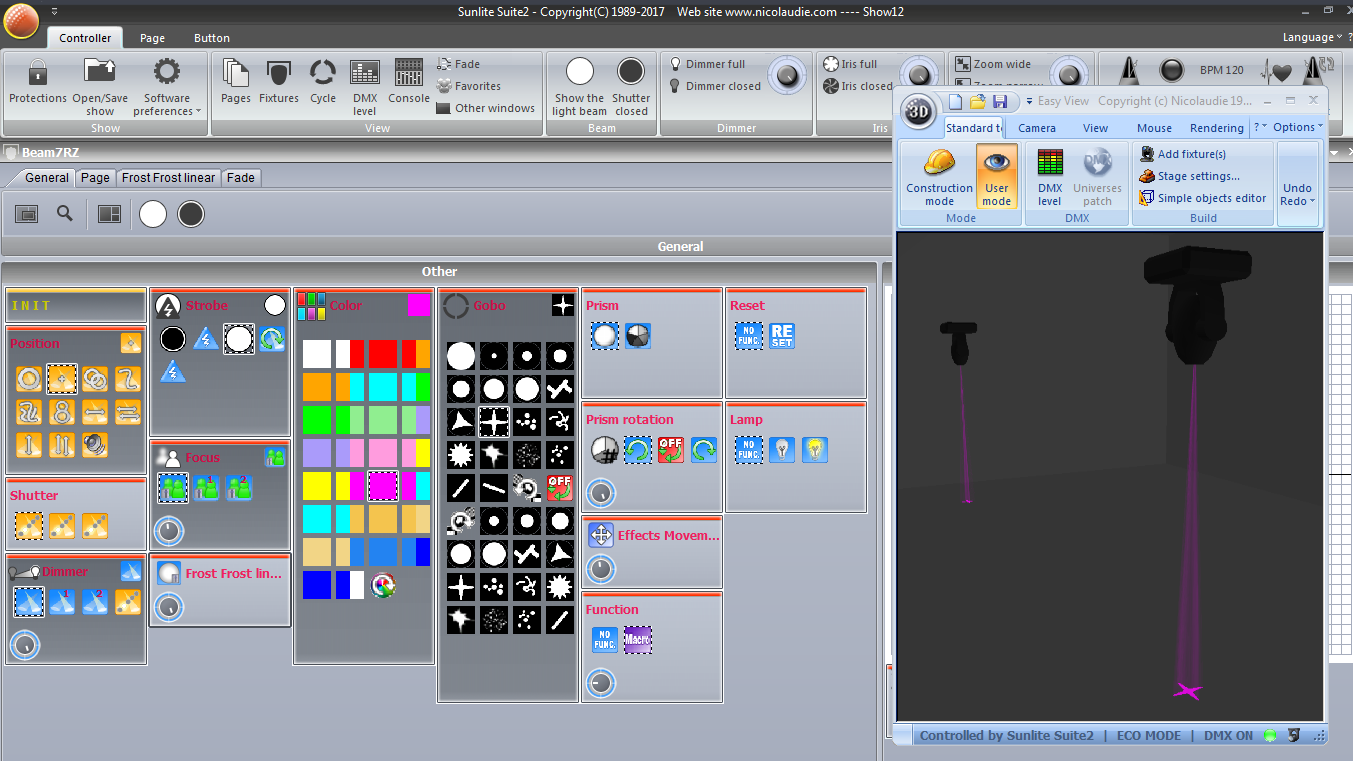
Task: Toggle the dark circle beam button in Beam7RZ toolbar
Action: 191,213
